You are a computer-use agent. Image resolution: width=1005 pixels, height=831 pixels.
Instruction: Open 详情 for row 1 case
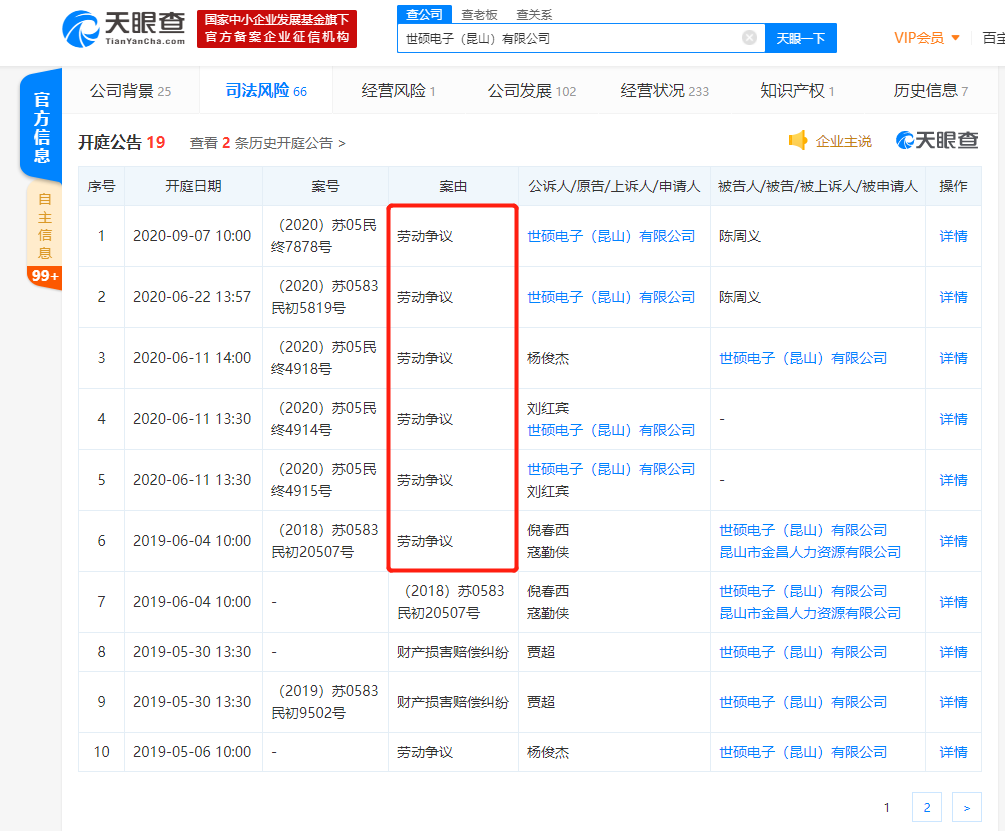953,236
